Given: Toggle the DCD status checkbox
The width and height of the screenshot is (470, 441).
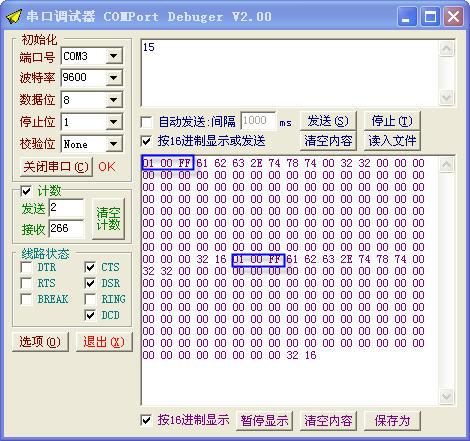Looking at the screenshot, I should pyautogui.click(x=90, y=315).
